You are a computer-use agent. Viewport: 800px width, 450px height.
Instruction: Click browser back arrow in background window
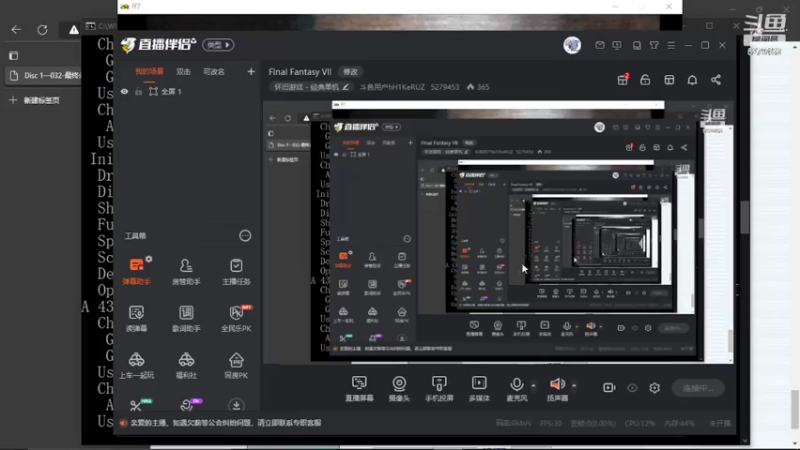[x=16, y=30]
